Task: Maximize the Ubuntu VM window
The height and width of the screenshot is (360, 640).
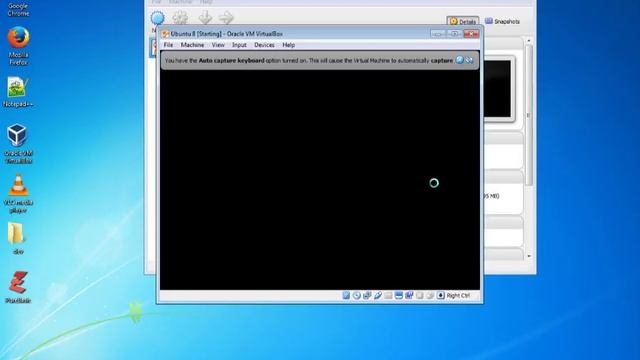Action: click(454, 34)
